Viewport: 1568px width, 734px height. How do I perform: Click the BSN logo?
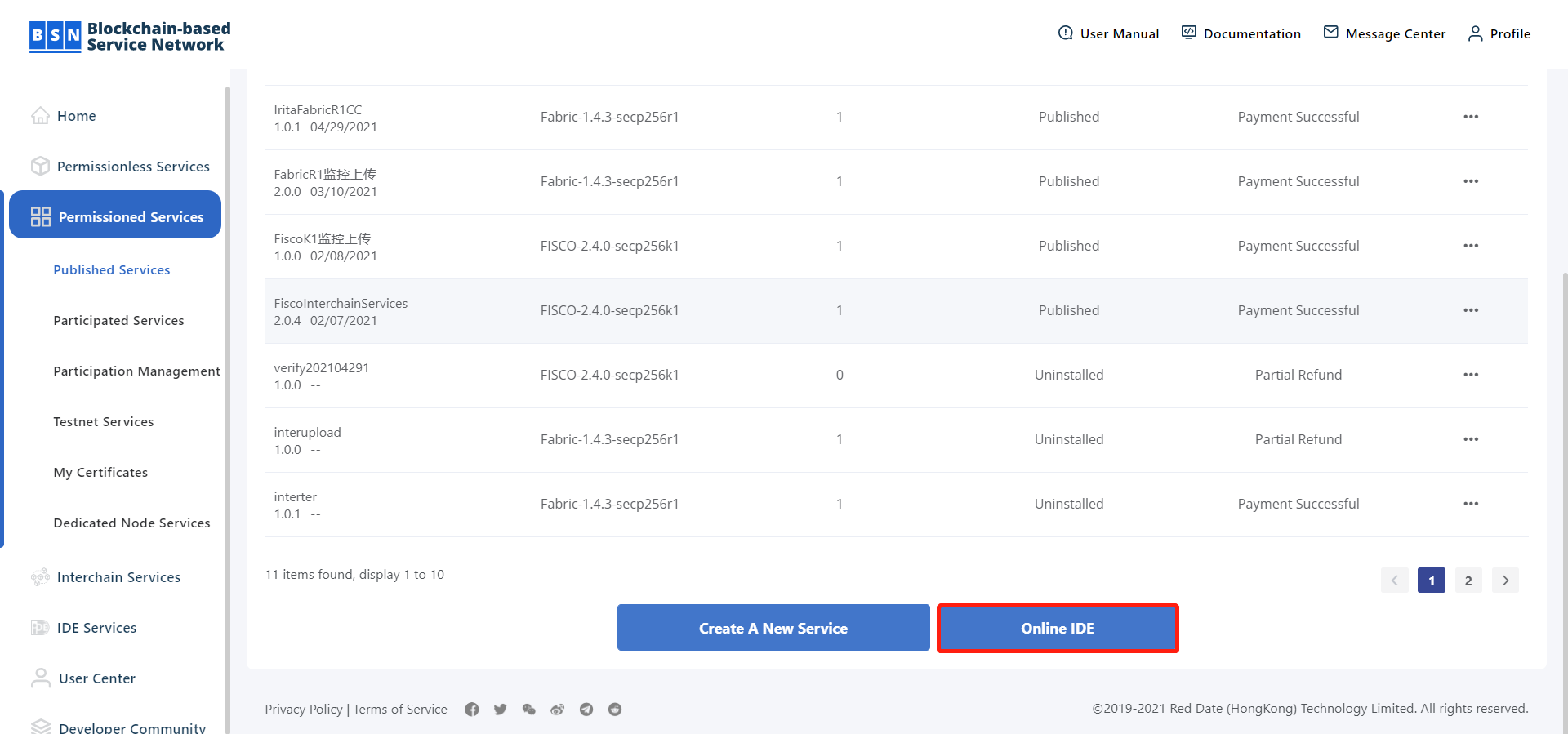pyautogui.click(x=130, y=37)
